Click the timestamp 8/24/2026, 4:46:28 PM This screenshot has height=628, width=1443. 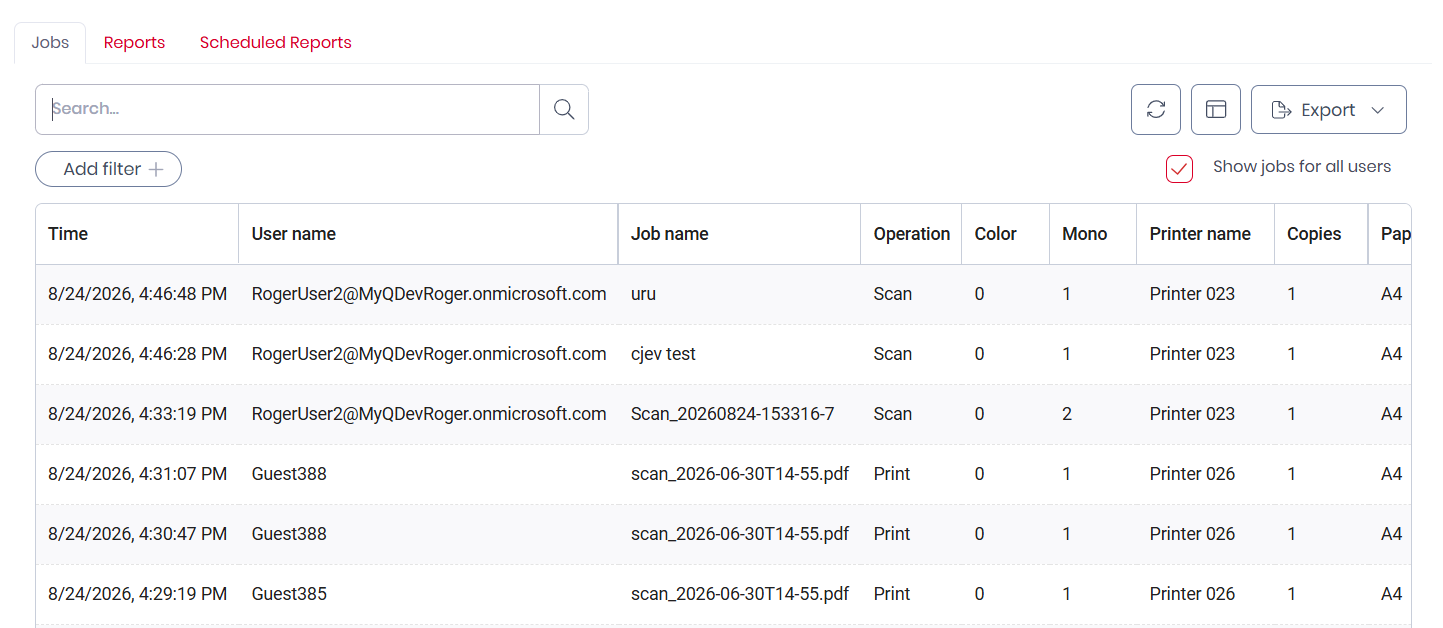pos(138,354)
